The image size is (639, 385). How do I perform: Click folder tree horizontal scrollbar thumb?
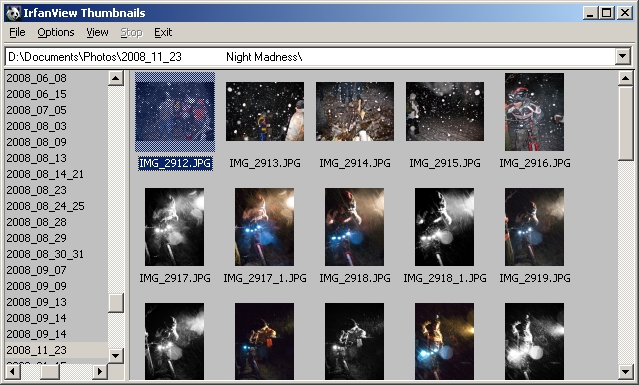pyautogui.click(x=51, y=372)
